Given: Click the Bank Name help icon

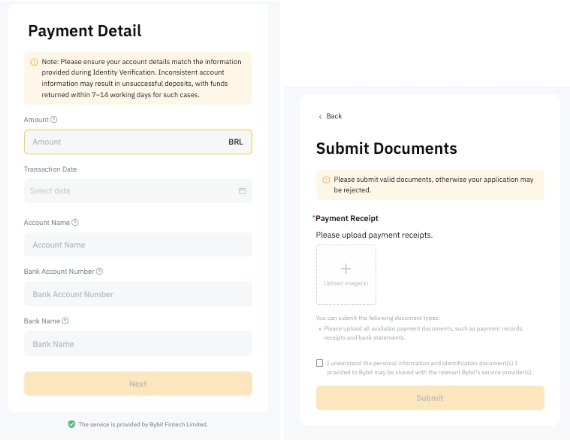Looking at the screenshot, I should click(x=65, y=321).
